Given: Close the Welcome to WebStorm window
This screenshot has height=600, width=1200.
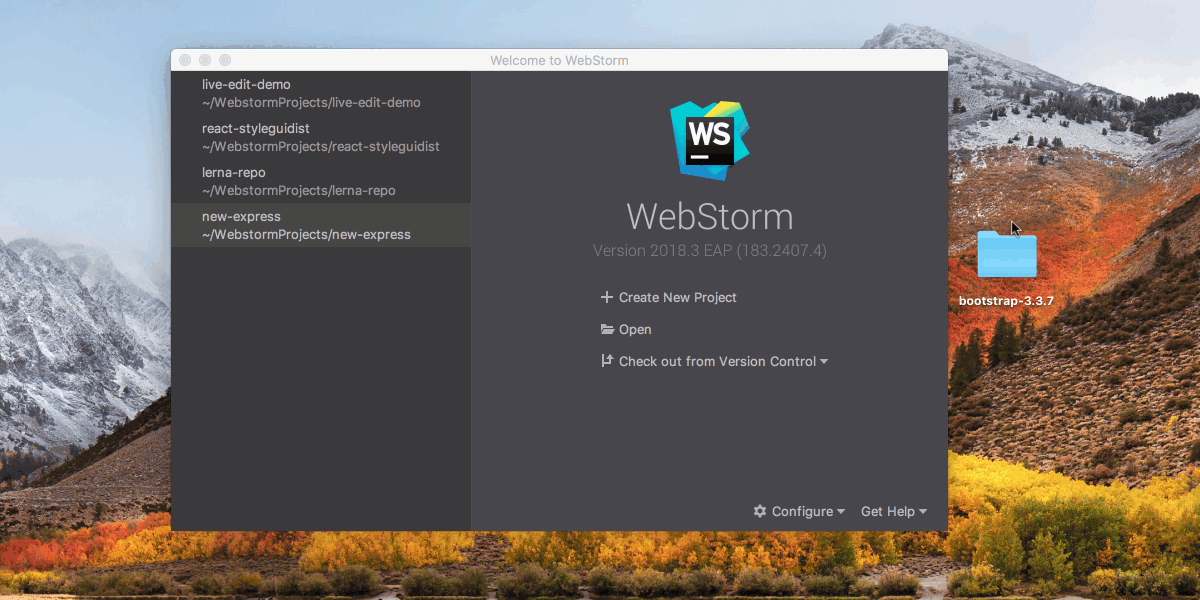Looking at the screenshot, I should point(185,60).
